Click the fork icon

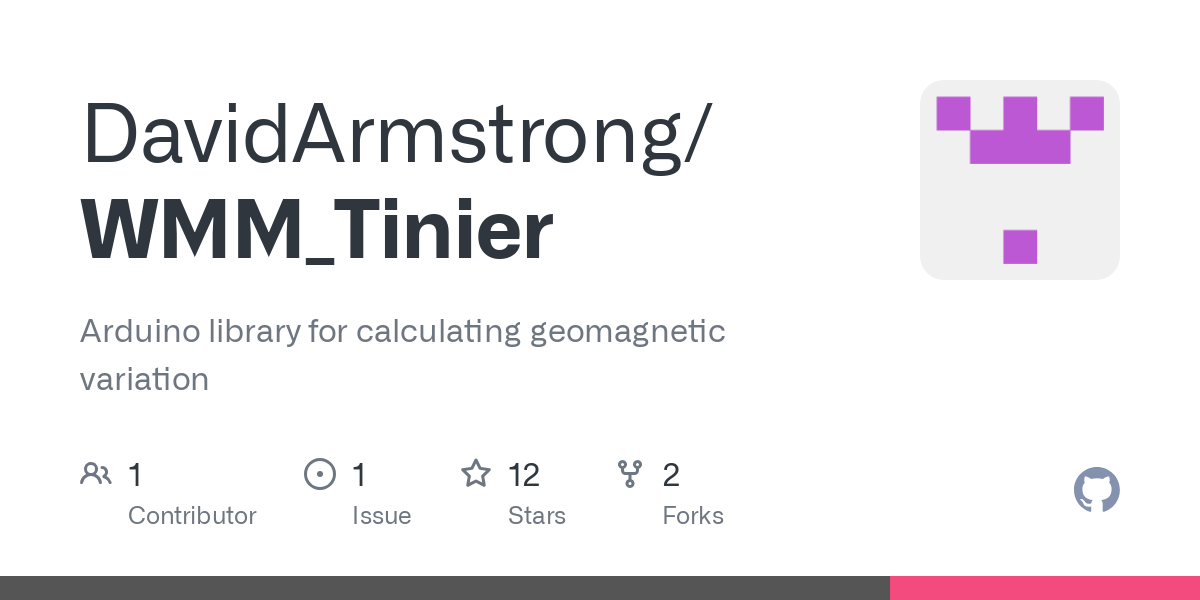[x=630, y=474]
